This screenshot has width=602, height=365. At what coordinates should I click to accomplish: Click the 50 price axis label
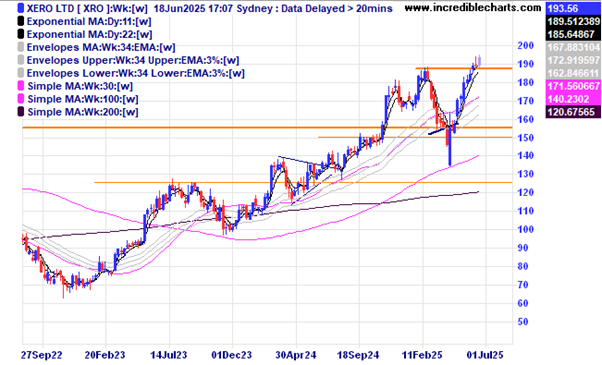523,321
